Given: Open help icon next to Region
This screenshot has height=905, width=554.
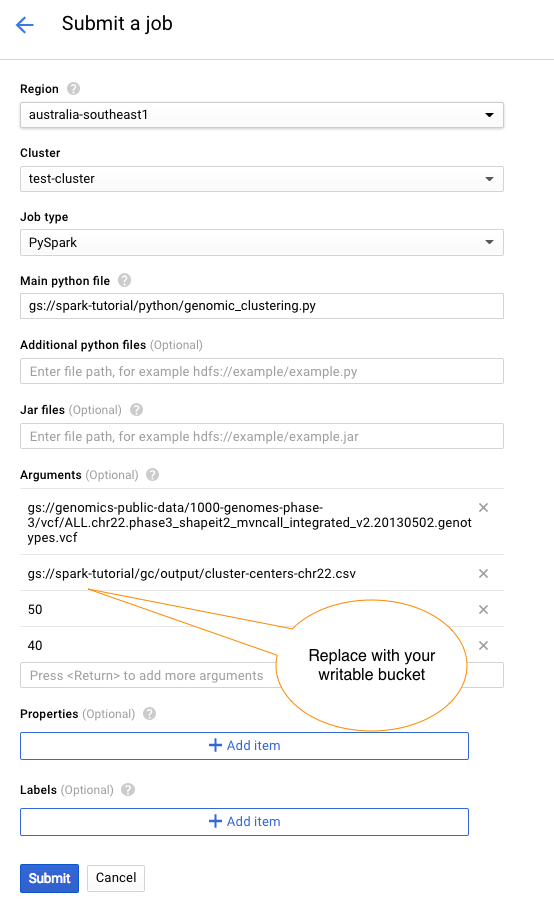Looking at the screenshot, I should coord(73,89).
